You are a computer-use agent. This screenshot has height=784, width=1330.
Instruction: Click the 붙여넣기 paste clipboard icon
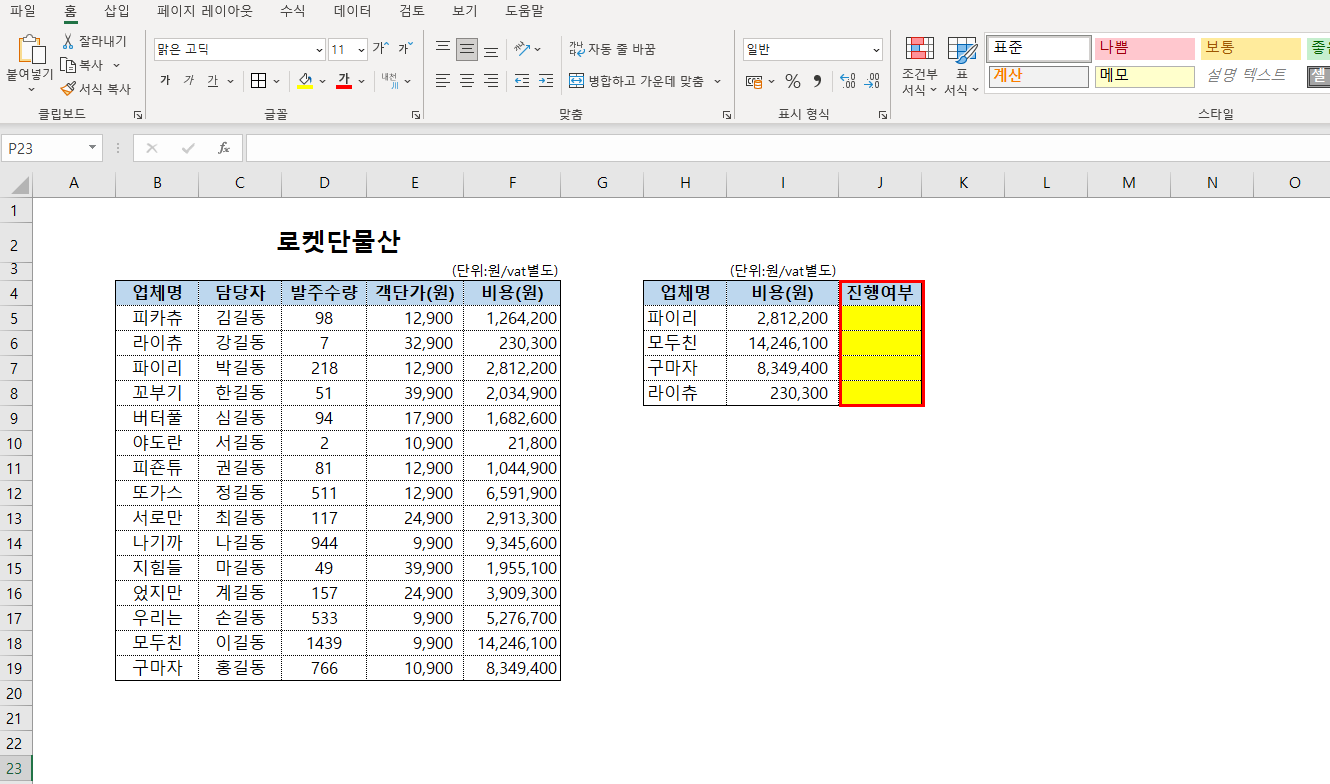coord(31,49)
